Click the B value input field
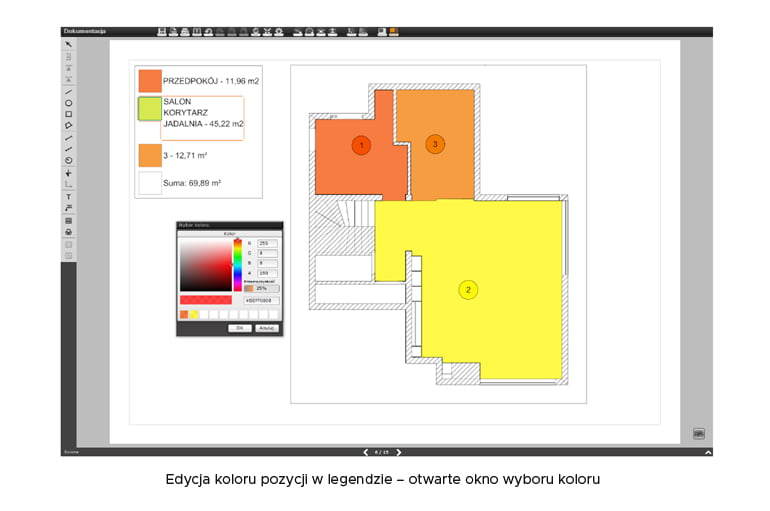The height and width of the screenshot is (511, 770). click(x=267, y=263)
